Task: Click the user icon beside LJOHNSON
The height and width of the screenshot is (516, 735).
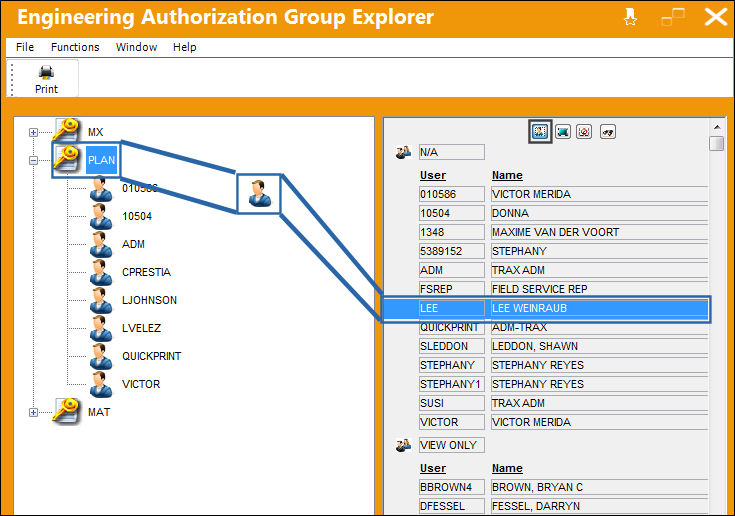Action: click(101, 300)
